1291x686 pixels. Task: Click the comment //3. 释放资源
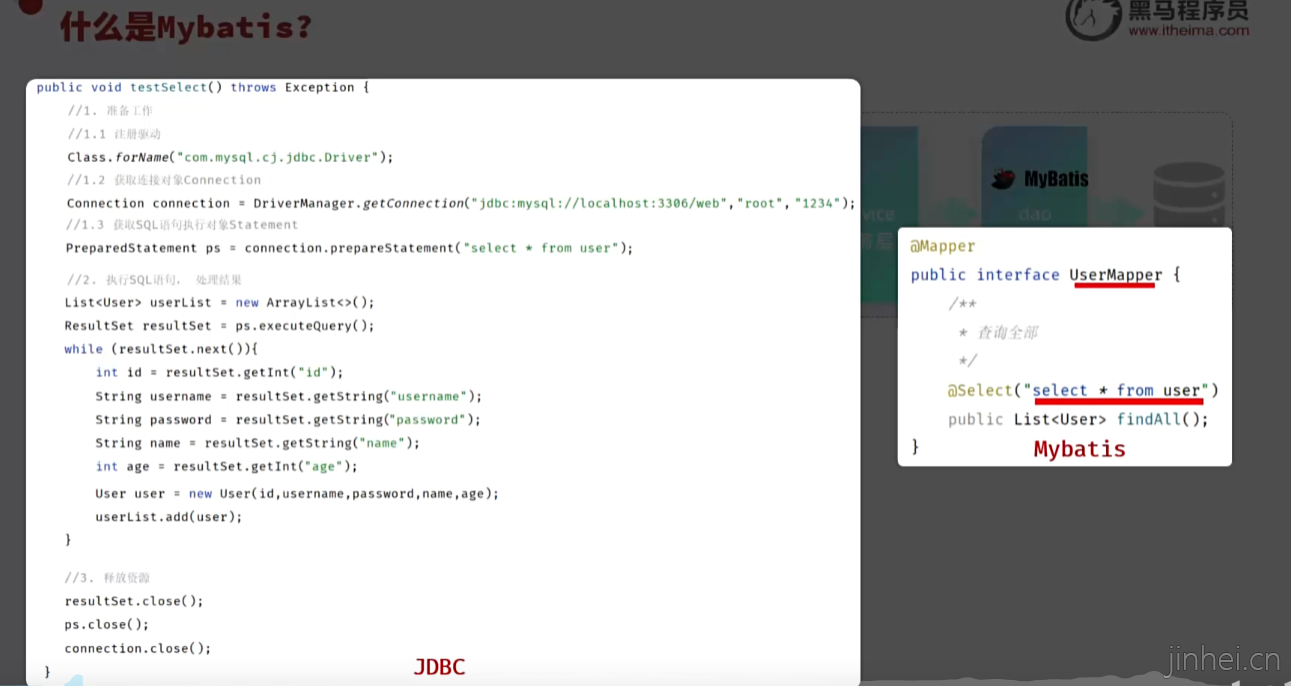click(107, 578)
